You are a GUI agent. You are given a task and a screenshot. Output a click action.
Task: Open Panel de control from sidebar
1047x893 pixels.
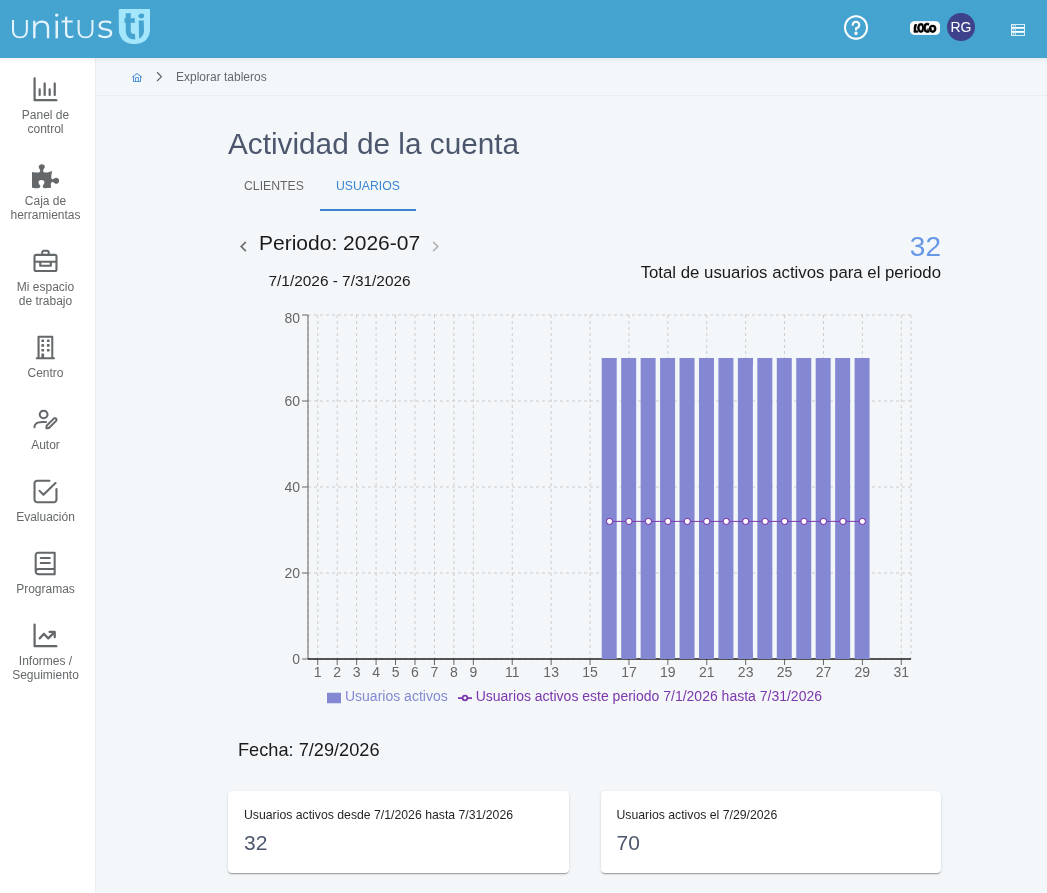click(45, 106)
